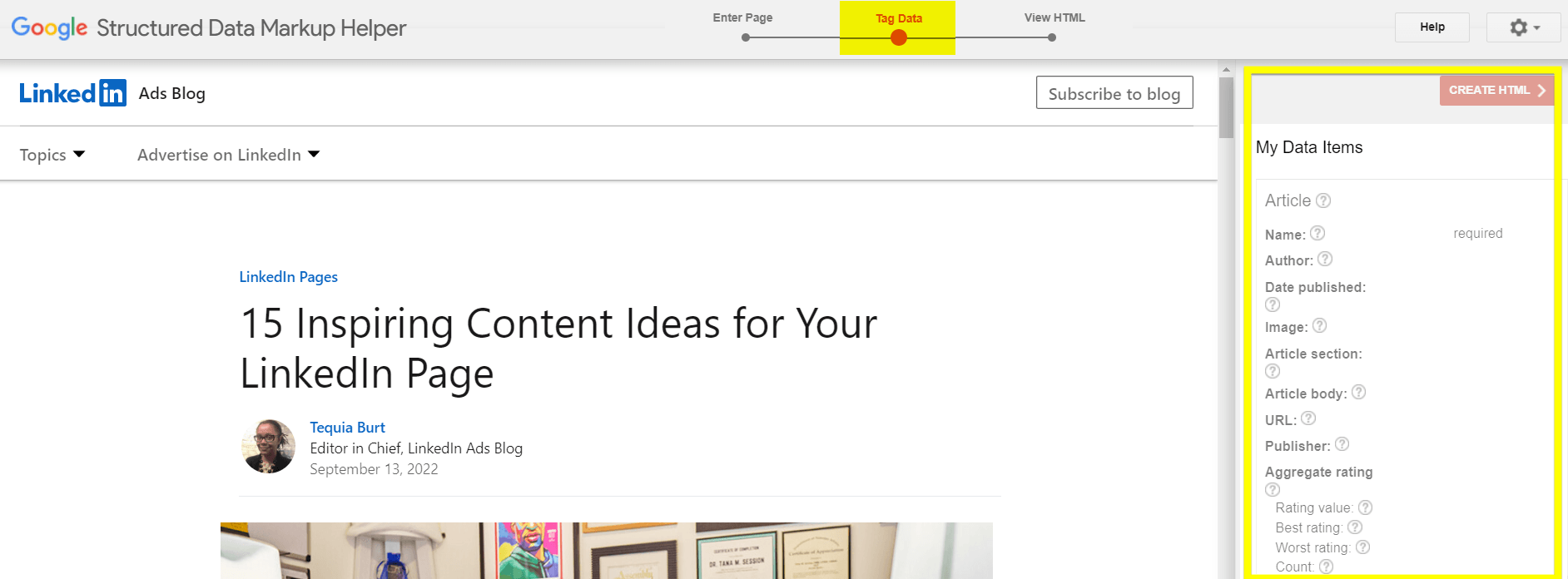Click the Image field help icon
The image size is (1568, 579).
coord(1319,326)
